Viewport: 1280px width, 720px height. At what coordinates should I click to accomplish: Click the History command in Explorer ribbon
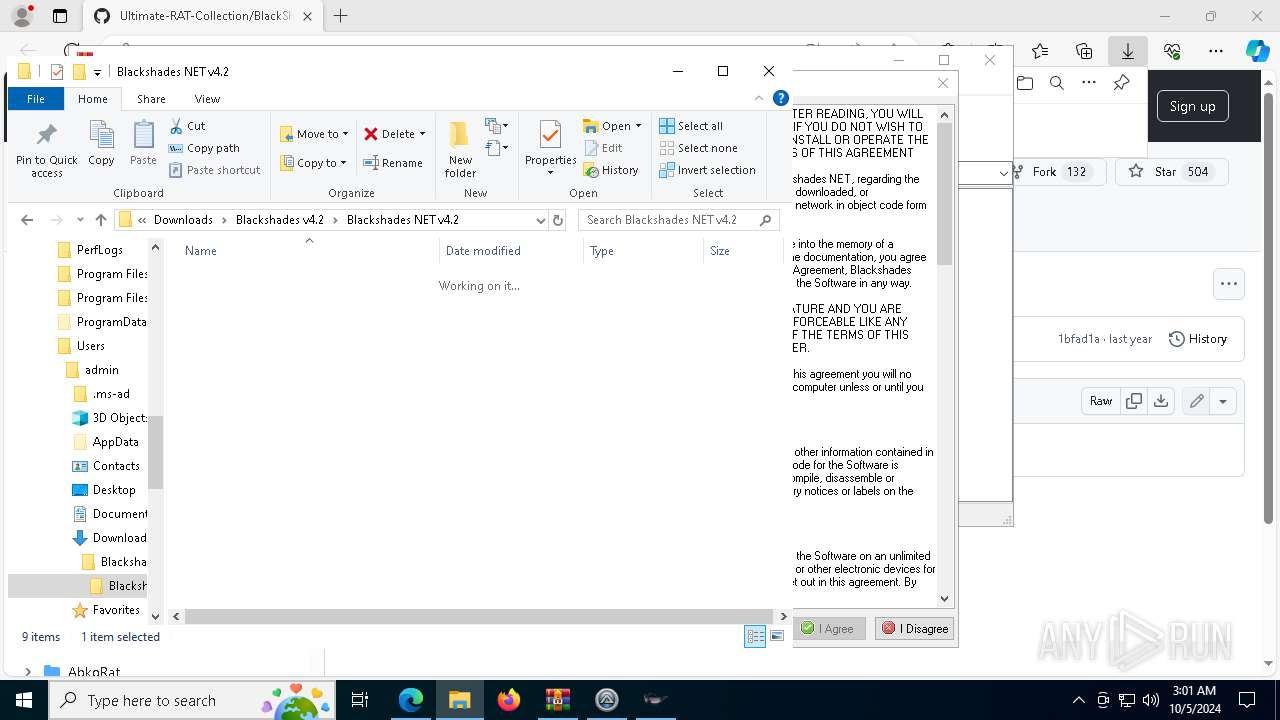pyautogui.click(x=611, y=170)
